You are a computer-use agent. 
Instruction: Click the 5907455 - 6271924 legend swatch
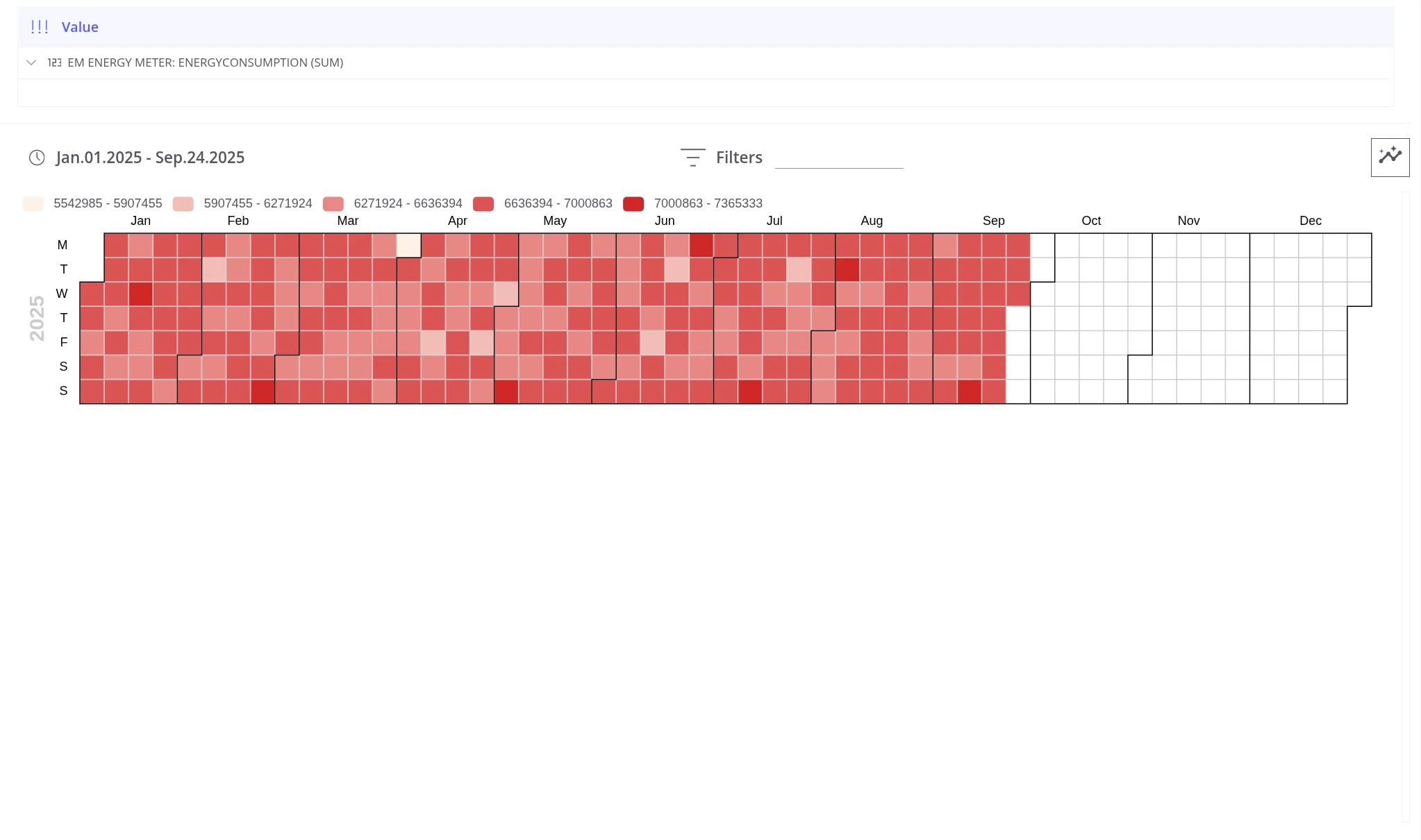pyautogui.click(x=183, y=203)
